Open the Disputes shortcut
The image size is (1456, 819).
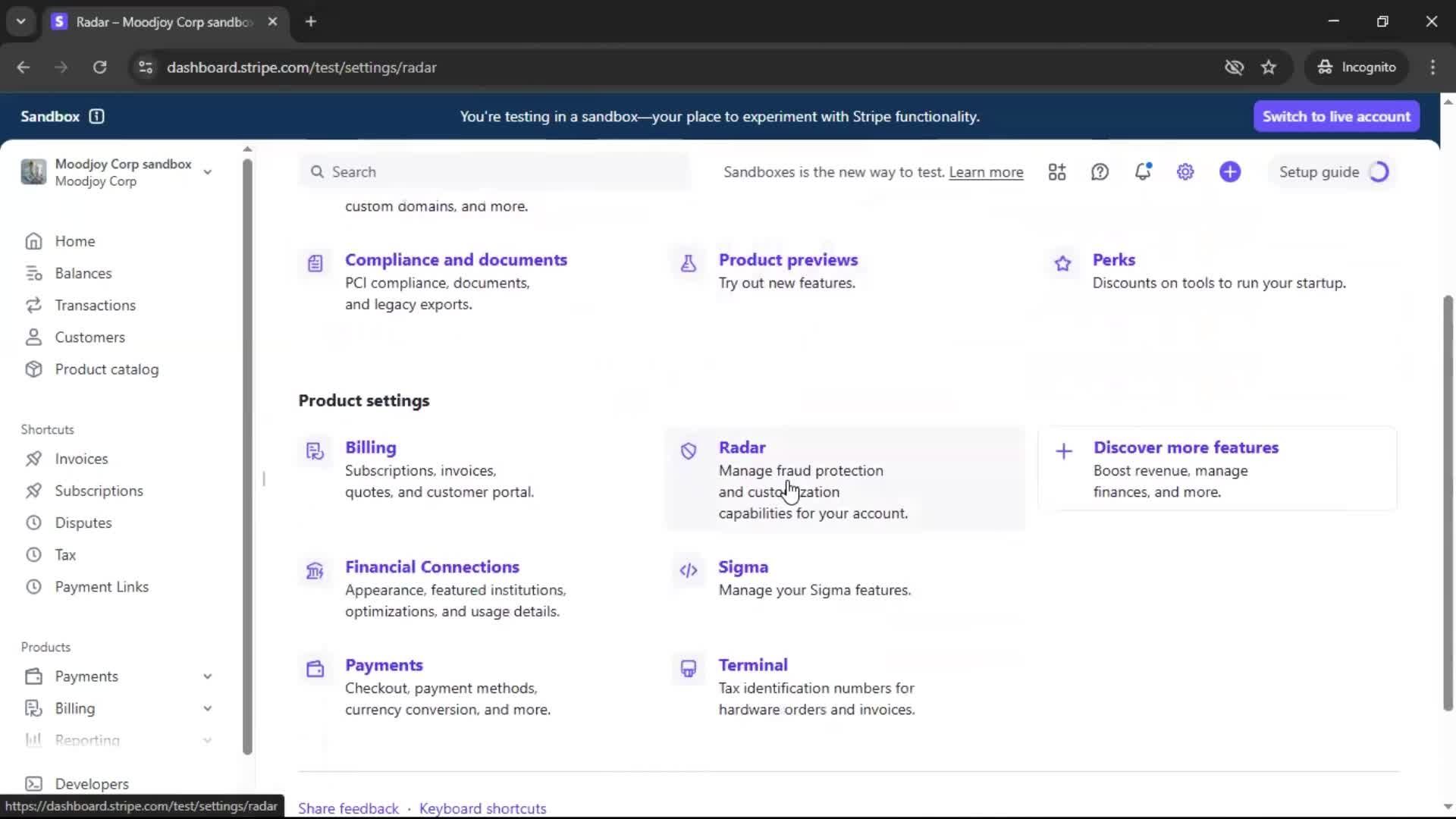click(83, 522)
